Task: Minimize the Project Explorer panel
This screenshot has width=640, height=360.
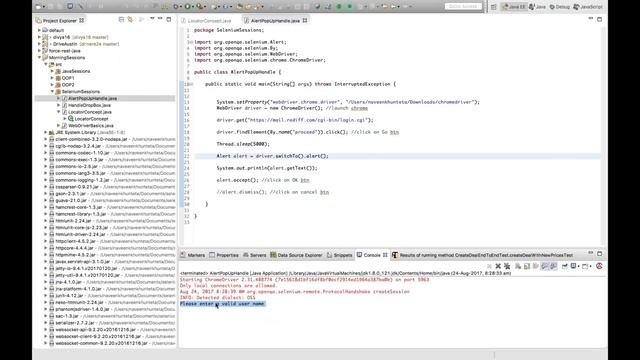Action: coord(160,19)
